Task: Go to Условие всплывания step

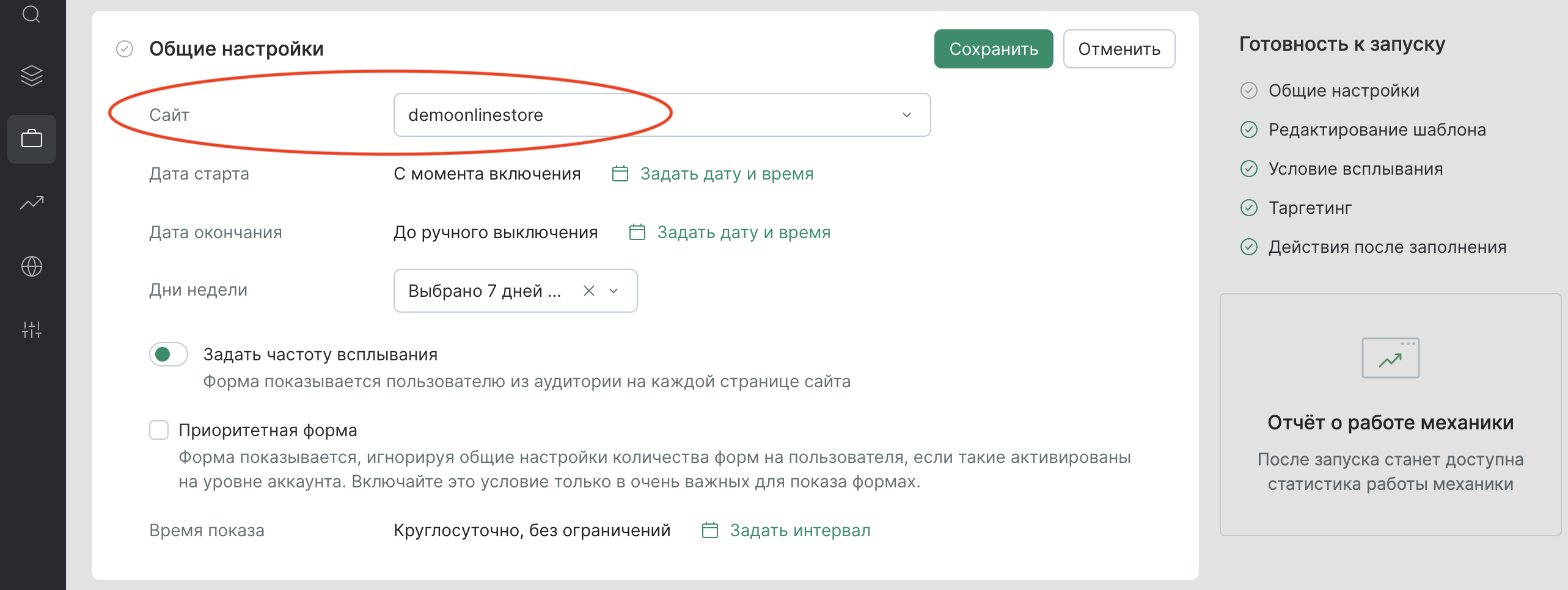Action: [1356, 169]
